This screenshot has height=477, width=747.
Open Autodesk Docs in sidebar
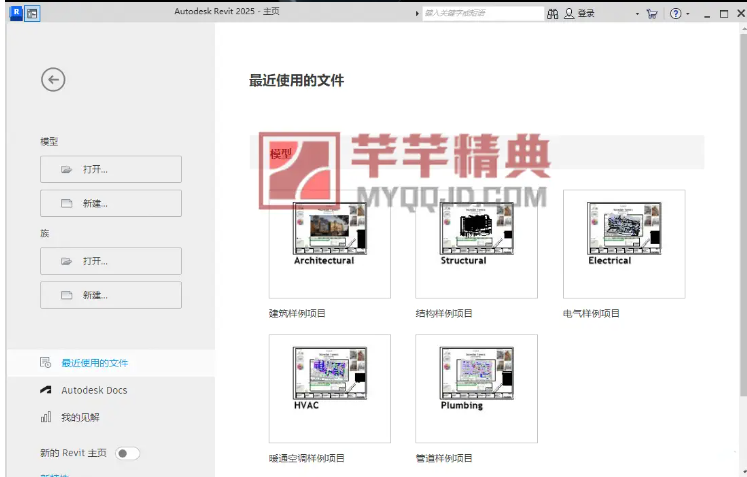(x=94, y=390)
